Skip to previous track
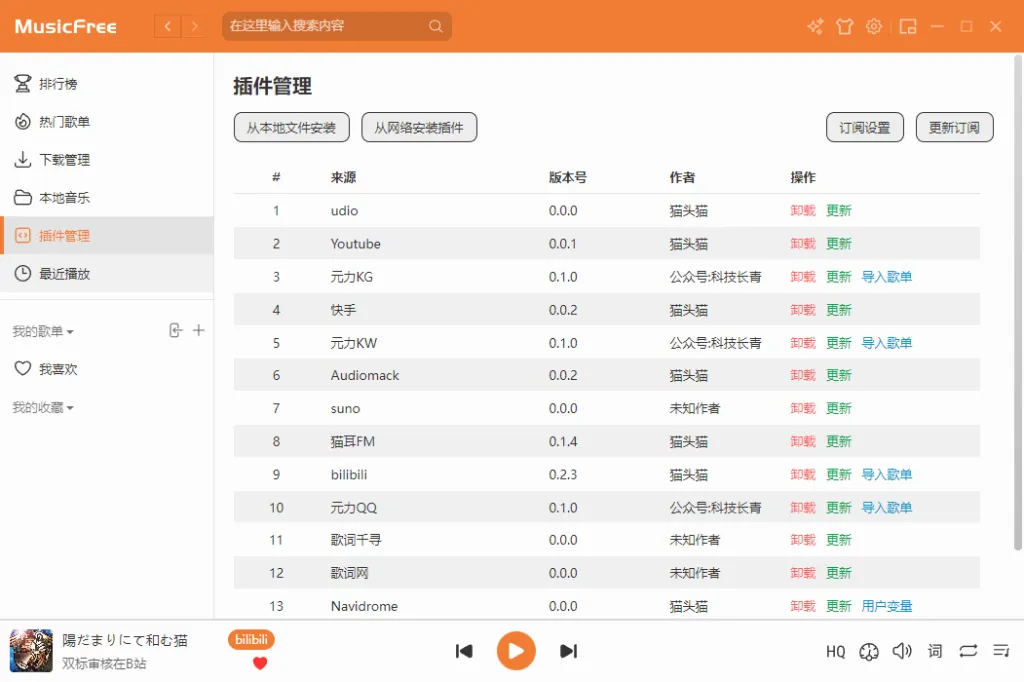Image resolution: width=1024 pixels, height=682 pixels. click(x=464, y=651)
